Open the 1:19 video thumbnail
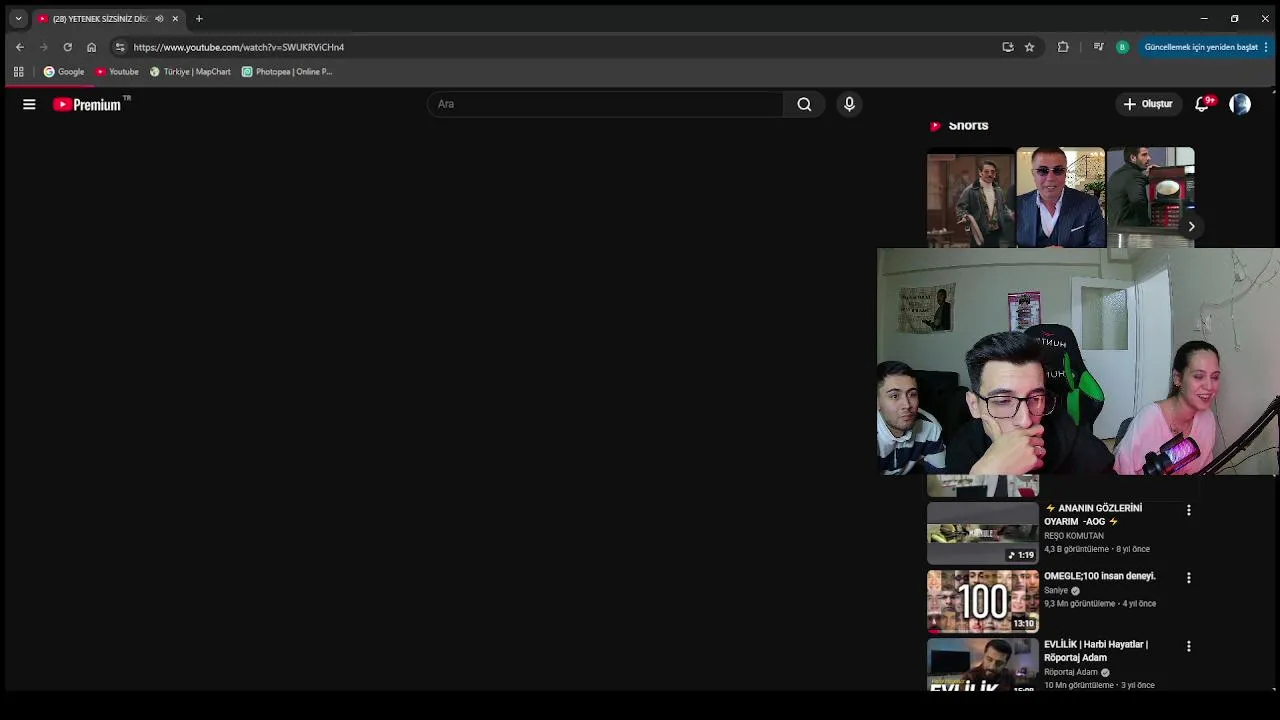Screen dimensions: 1280x720 (983, 533)
